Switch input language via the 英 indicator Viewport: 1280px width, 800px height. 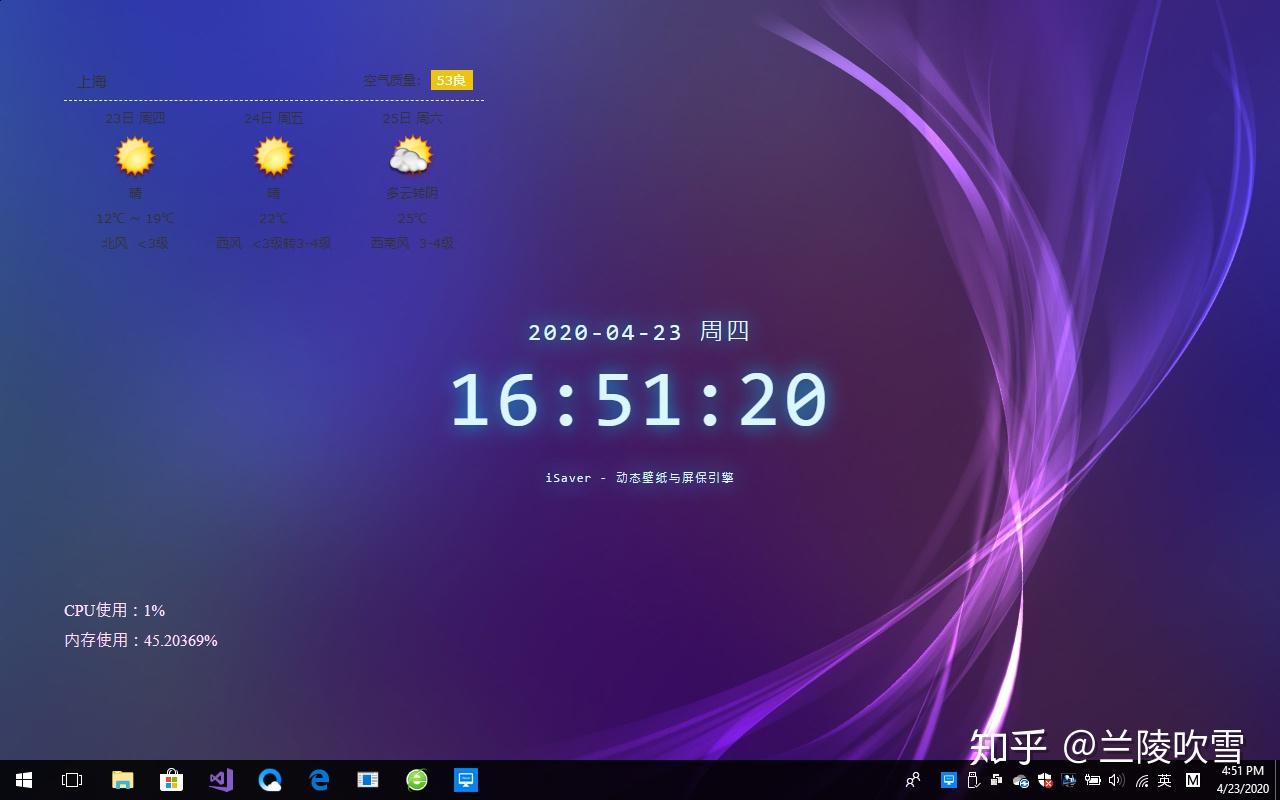click(1166, 781)
